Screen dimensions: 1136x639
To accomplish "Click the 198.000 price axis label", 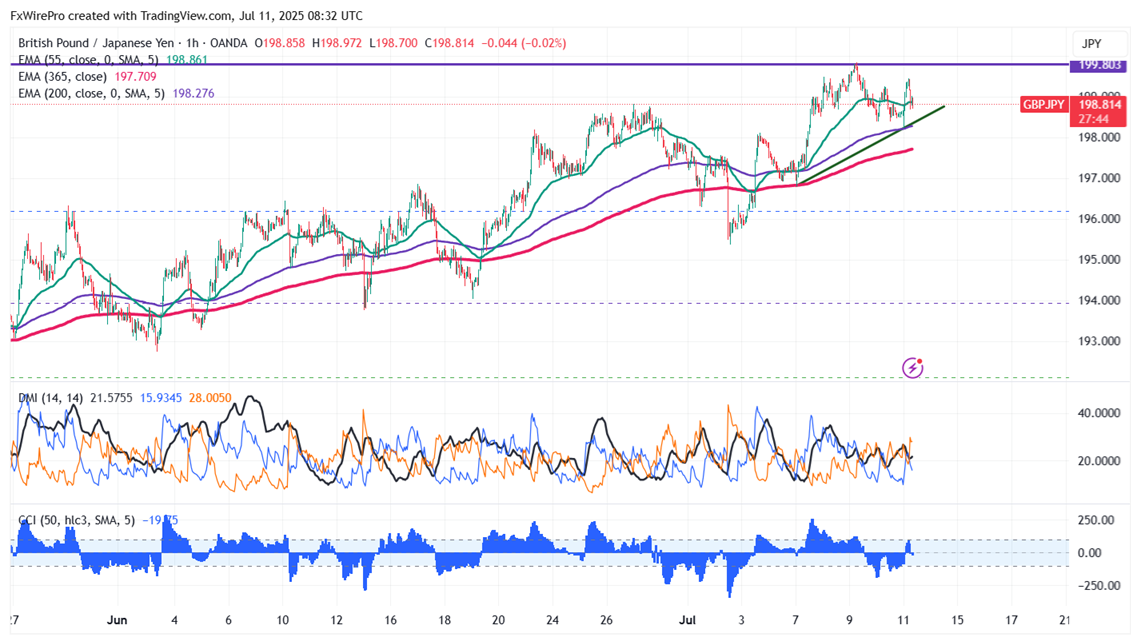I will [x=1100, y=137].
